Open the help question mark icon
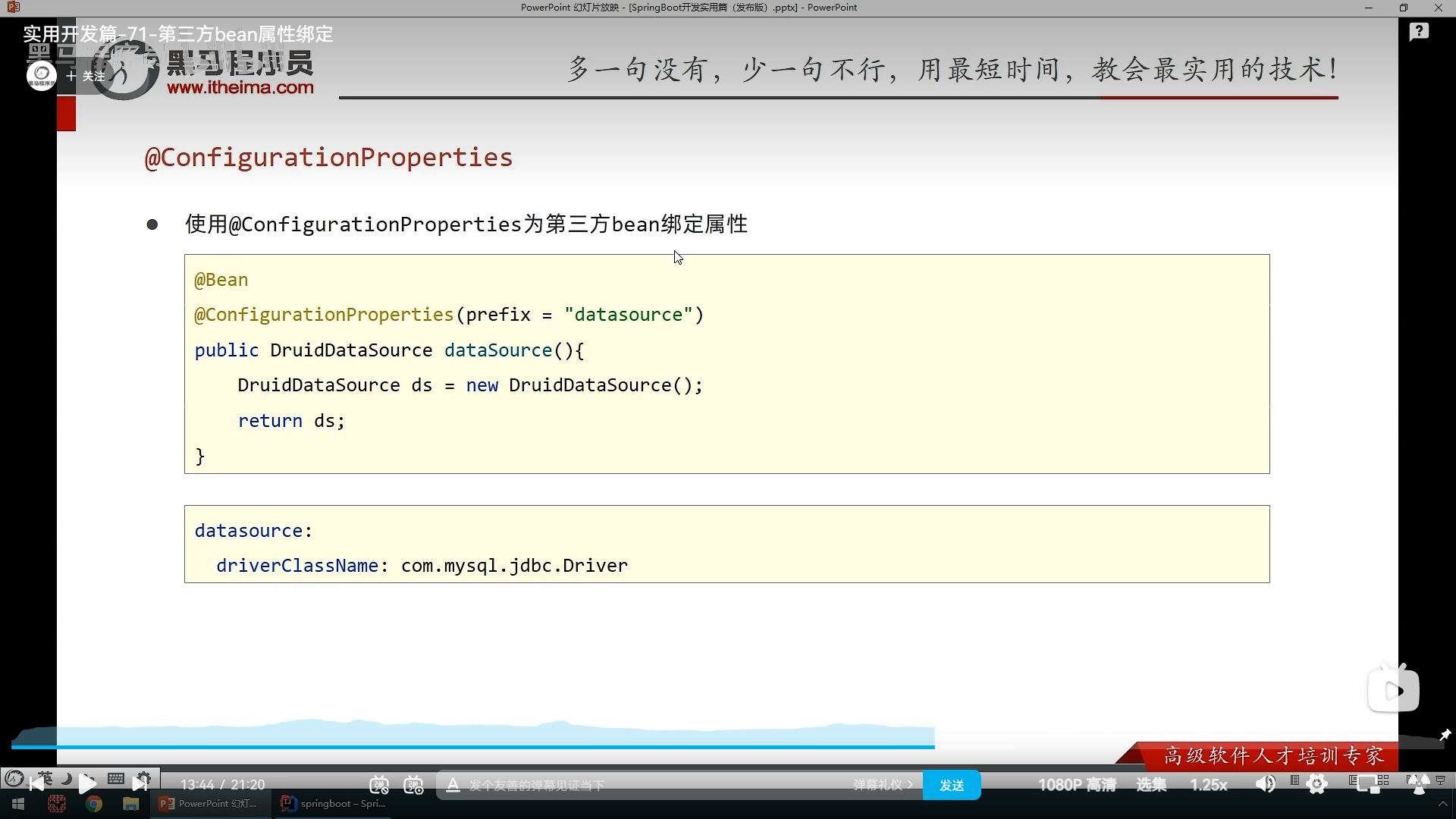This screenshot has height=819, width=1456. [x=1418, y=32]
